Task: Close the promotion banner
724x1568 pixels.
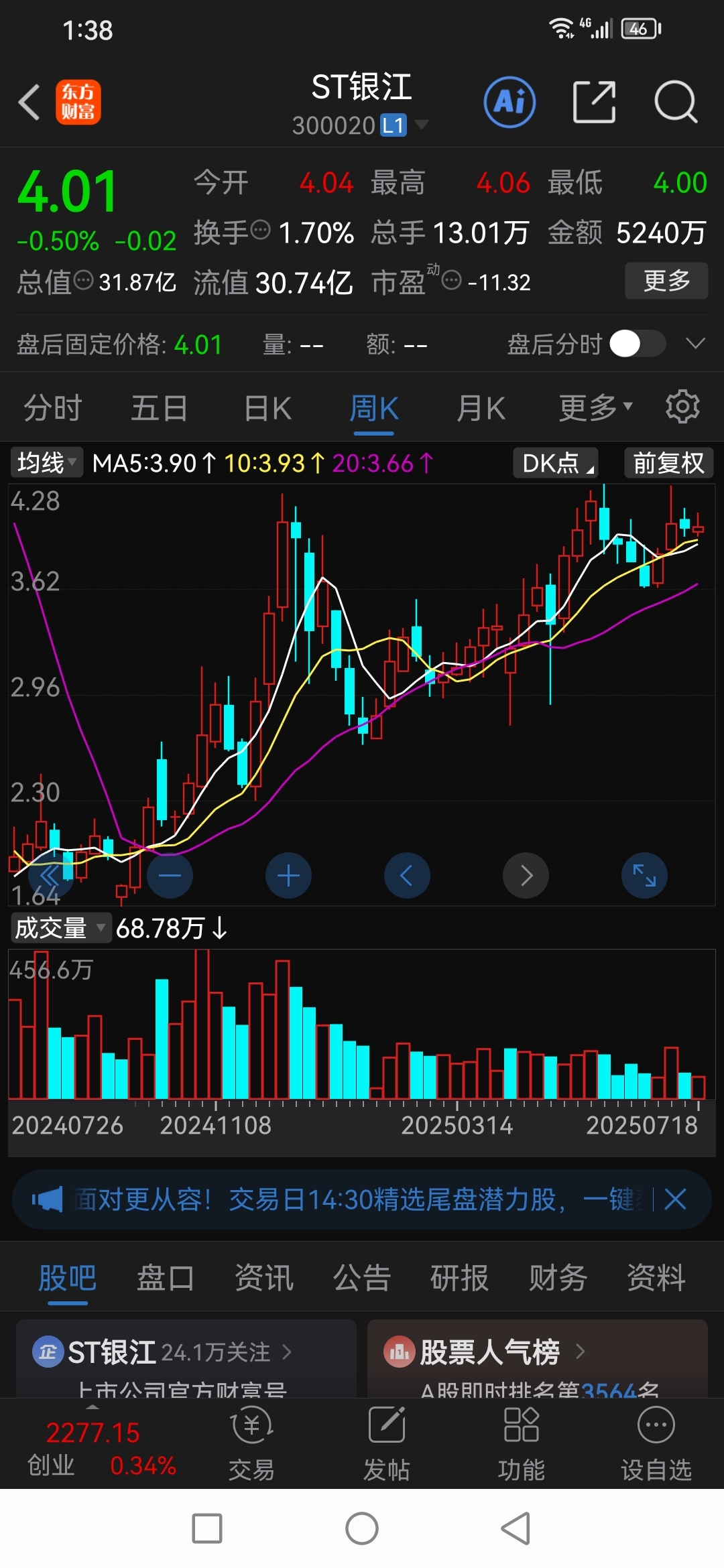Action: coord(675,1199)
